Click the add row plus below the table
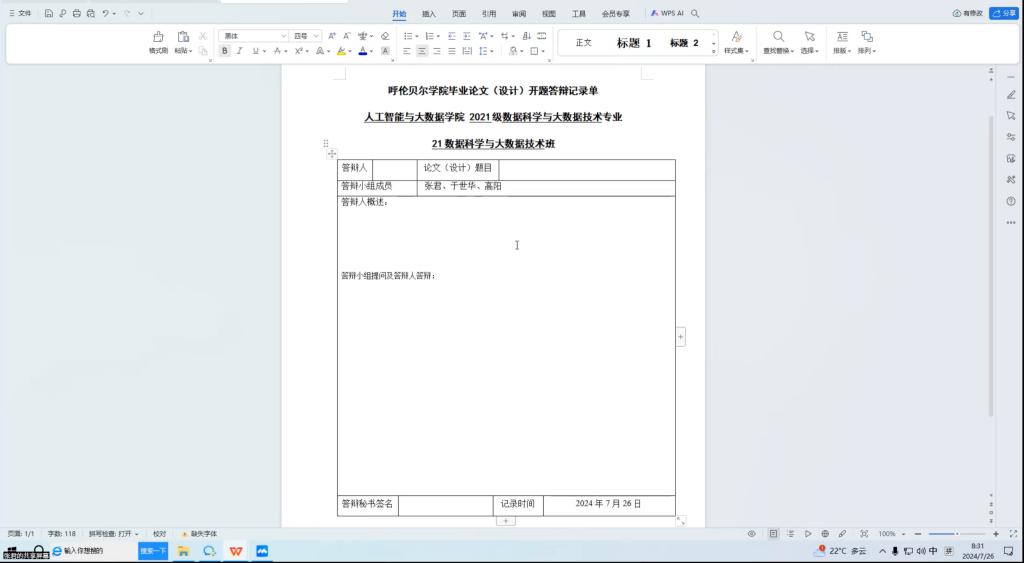The height and width of the screenshot is (563, 1024). (x=507, y=521)
